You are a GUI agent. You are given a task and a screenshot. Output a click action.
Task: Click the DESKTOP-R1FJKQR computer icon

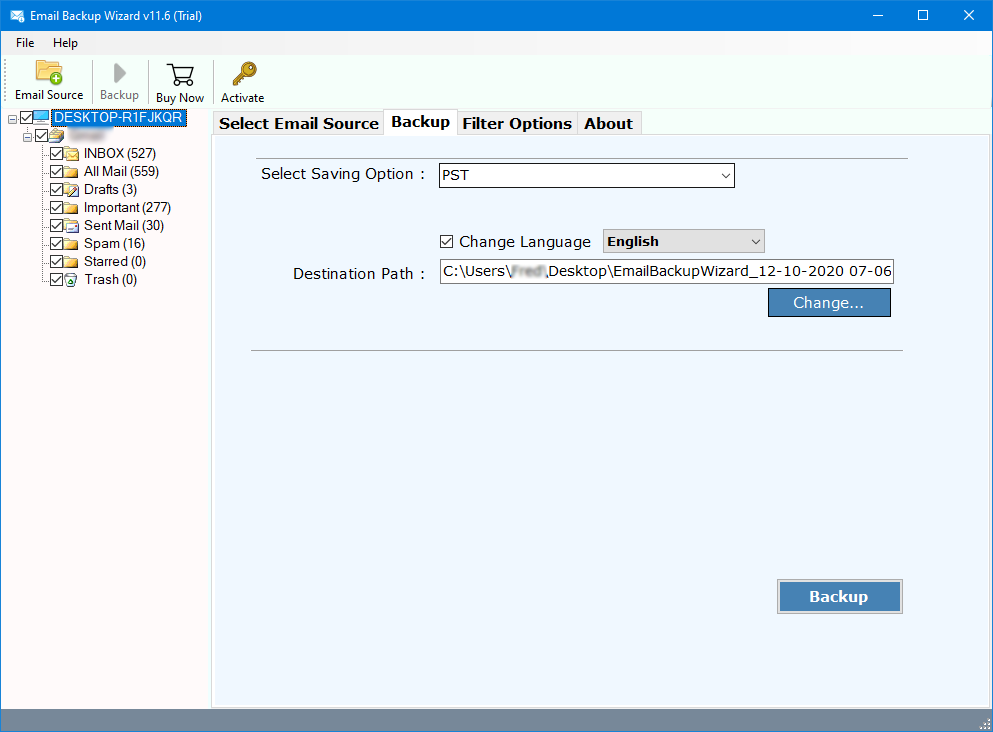41,117
